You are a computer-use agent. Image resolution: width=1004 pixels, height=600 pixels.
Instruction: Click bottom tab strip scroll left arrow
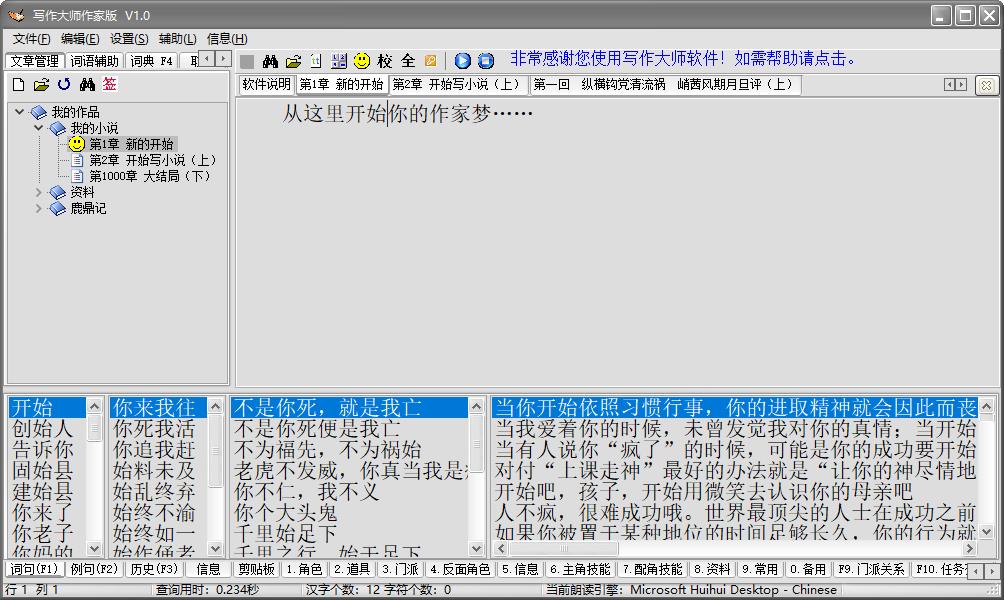click(976, 570)
